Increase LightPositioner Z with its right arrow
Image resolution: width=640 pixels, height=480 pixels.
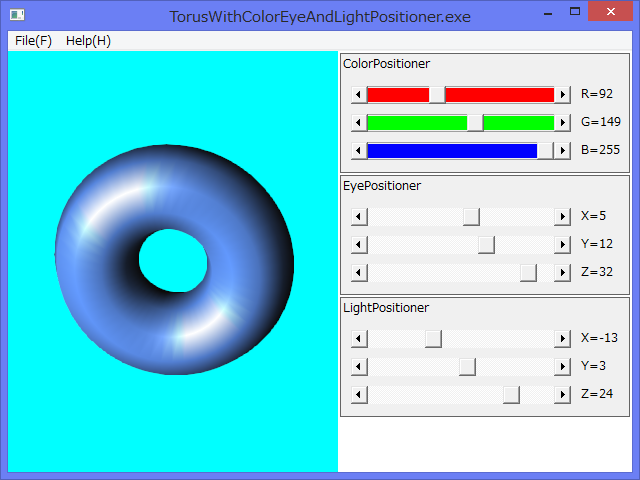562,395
